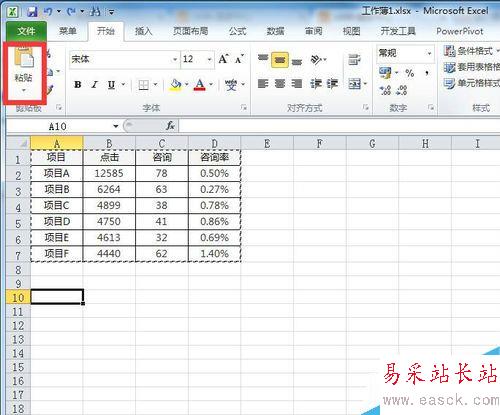The width and height of the screenshot is (500, 415).
Task: Apply cell borders icon
Action: (x=143, y=85)
